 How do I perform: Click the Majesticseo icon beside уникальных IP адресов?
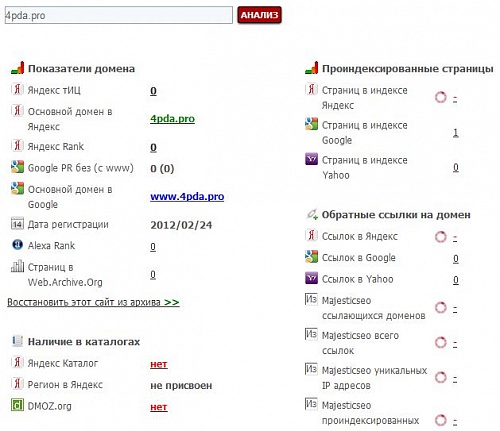(311, 369)
